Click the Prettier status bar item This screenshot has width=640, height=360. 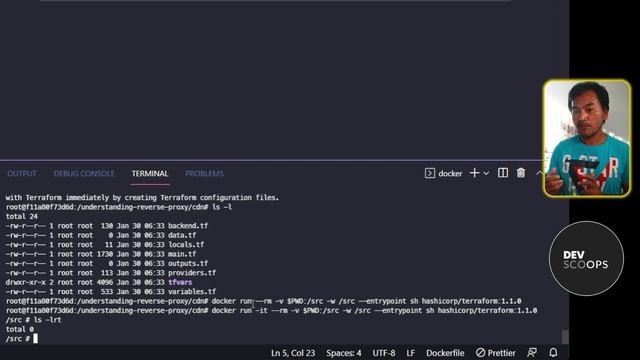pyautogui.click(x=496, y=353)
